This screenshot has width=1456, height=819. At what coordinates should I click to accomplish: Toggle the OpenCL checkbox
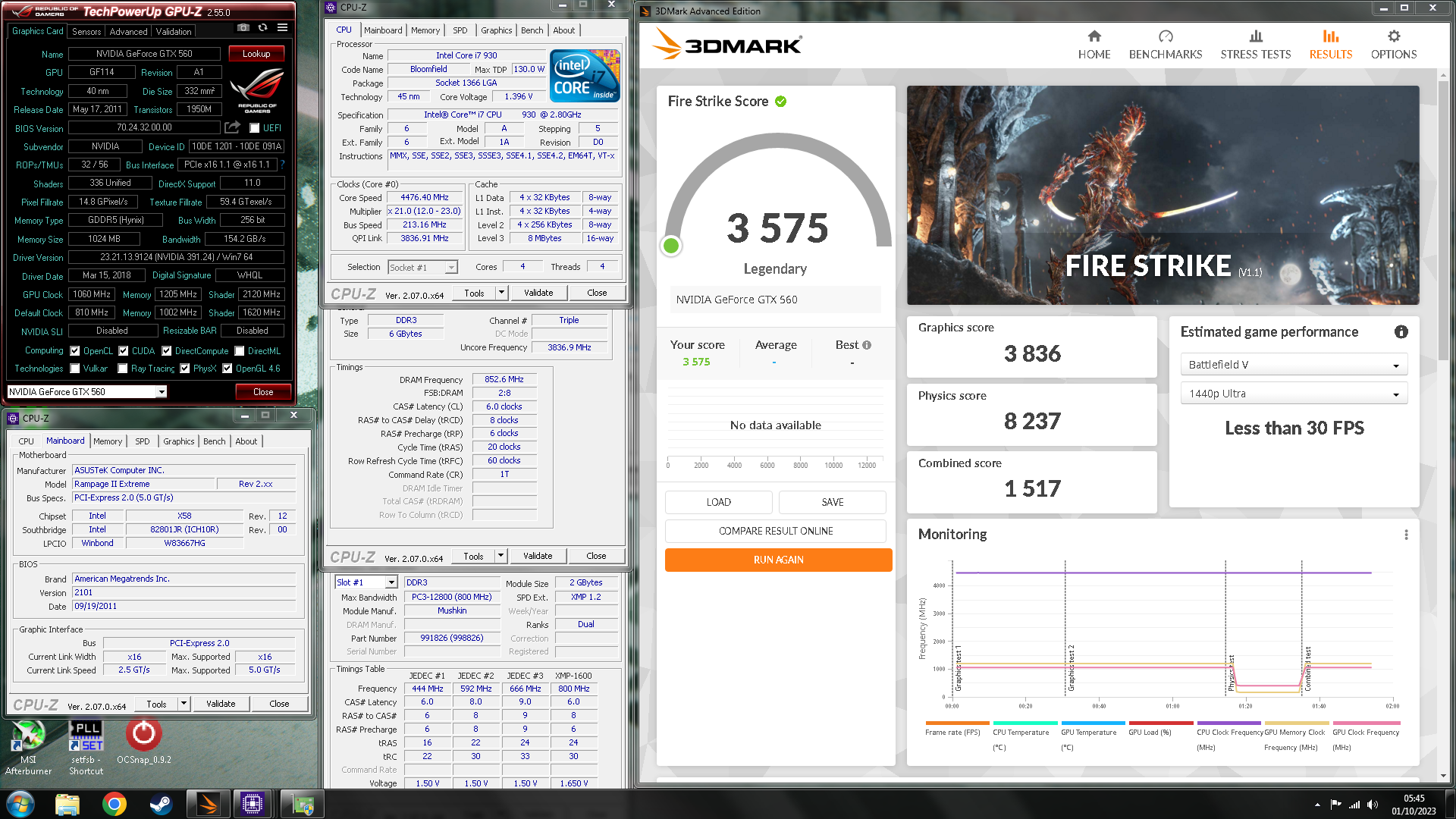[75, 351]
